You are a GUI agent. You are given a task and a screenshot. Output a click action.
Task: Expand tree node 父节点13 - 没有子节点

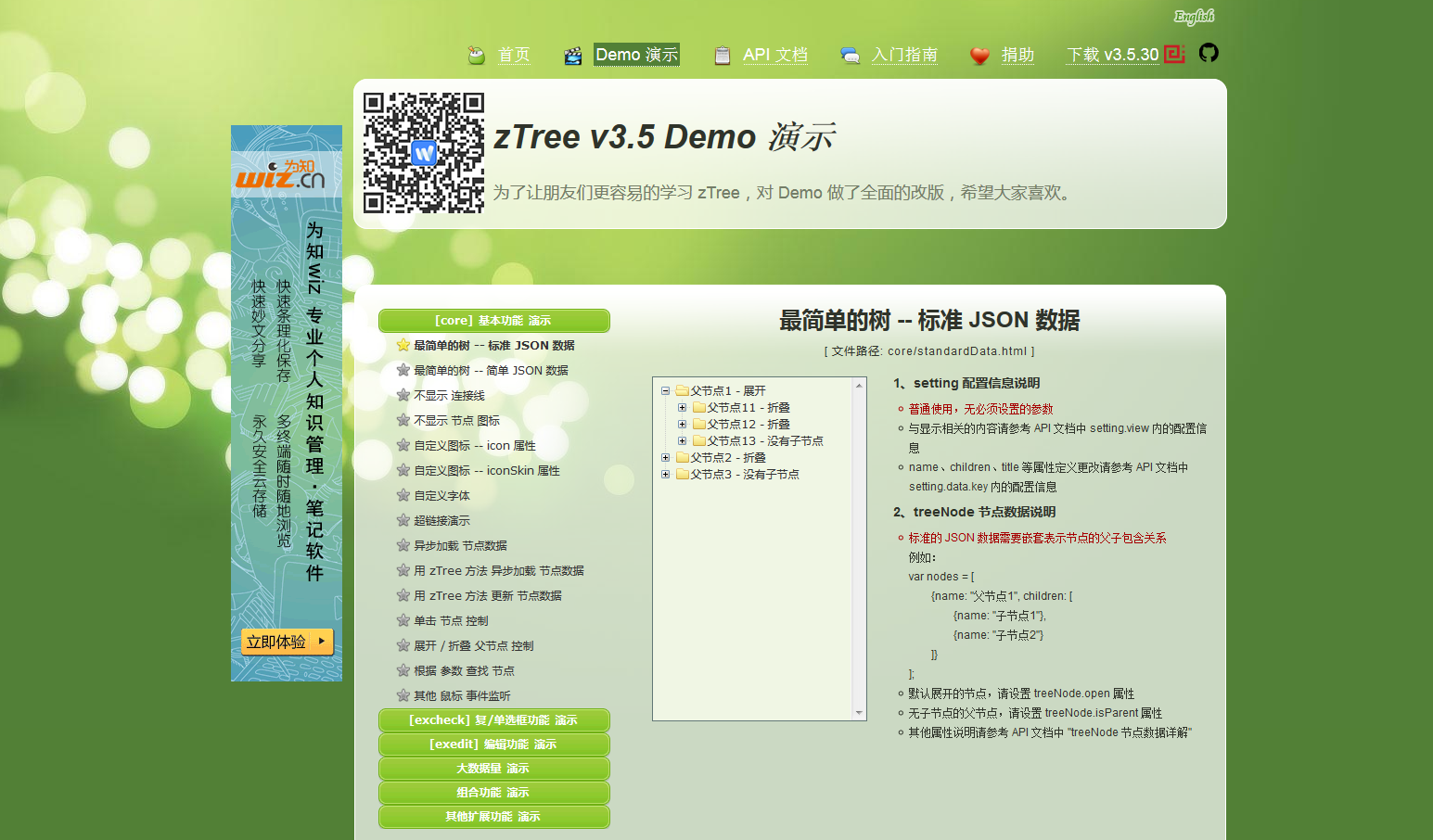[682, 441]
